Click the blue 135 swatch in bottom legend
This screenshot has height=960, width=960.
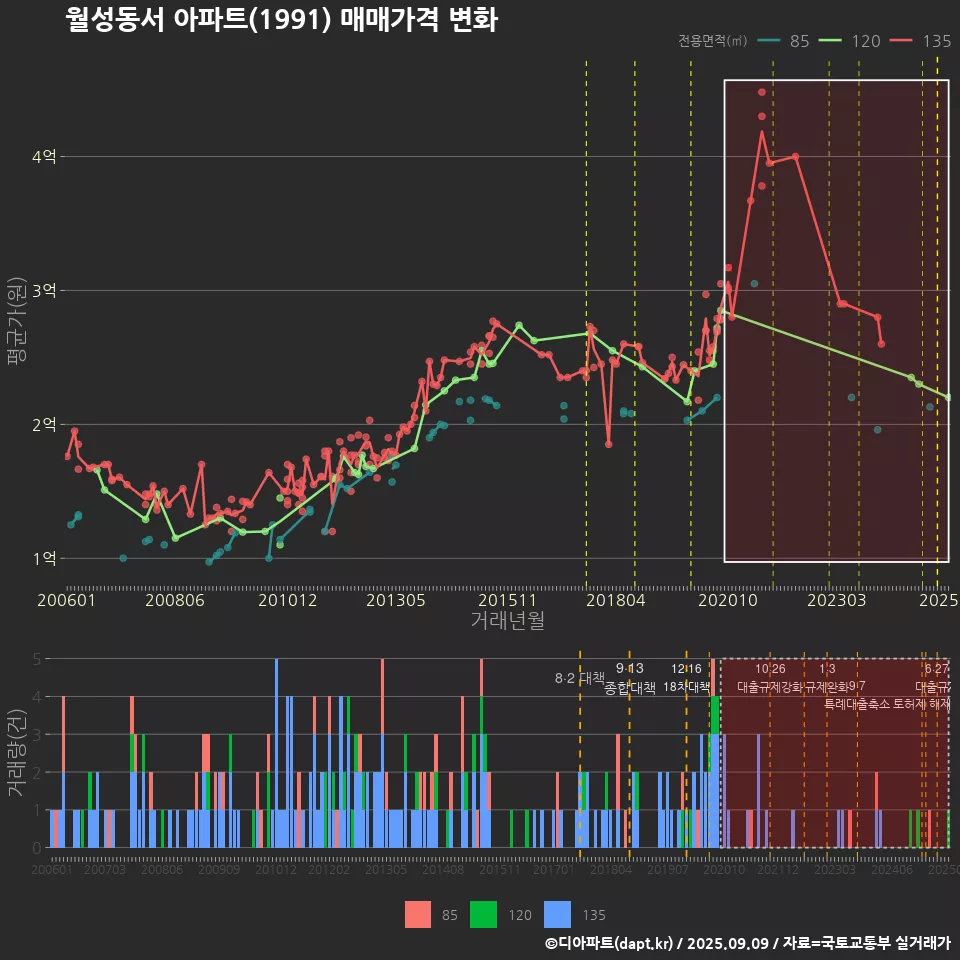[558, 914]
